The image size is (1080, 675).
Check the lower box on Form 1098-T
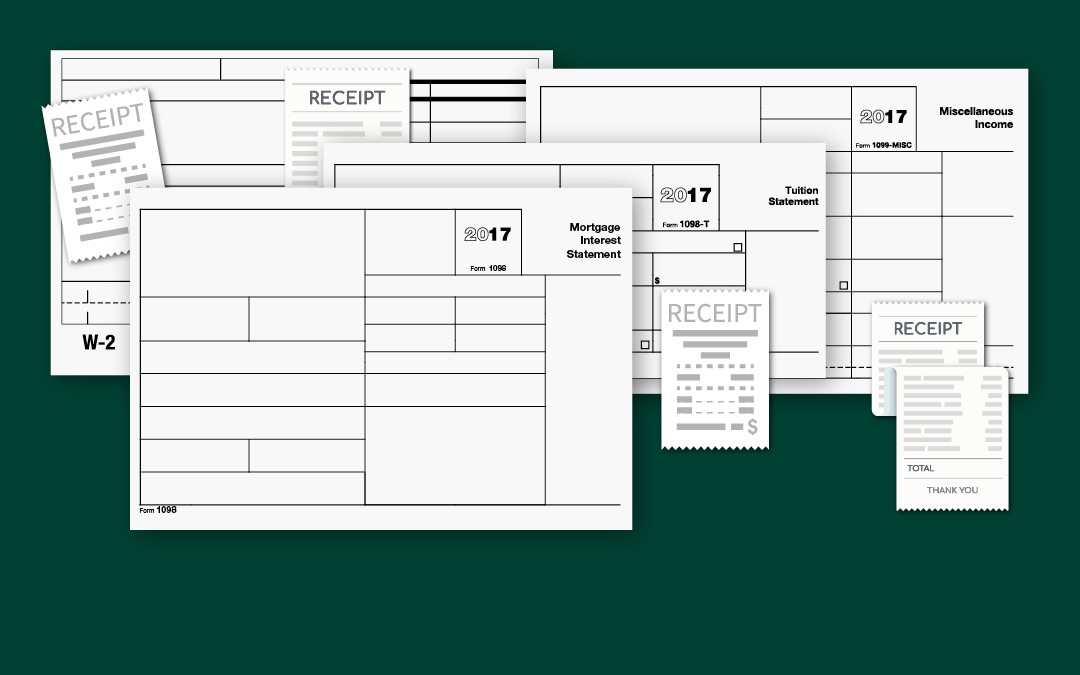click(x=645, y=345)
